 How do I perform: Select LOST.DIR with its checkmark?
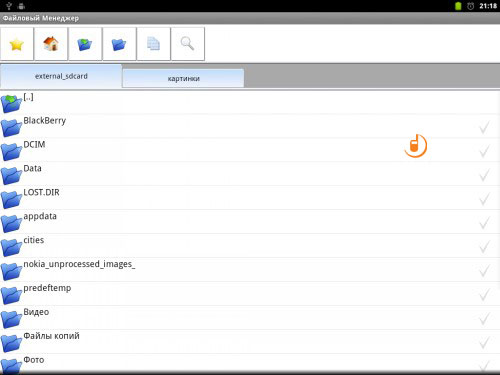(484, 200)
